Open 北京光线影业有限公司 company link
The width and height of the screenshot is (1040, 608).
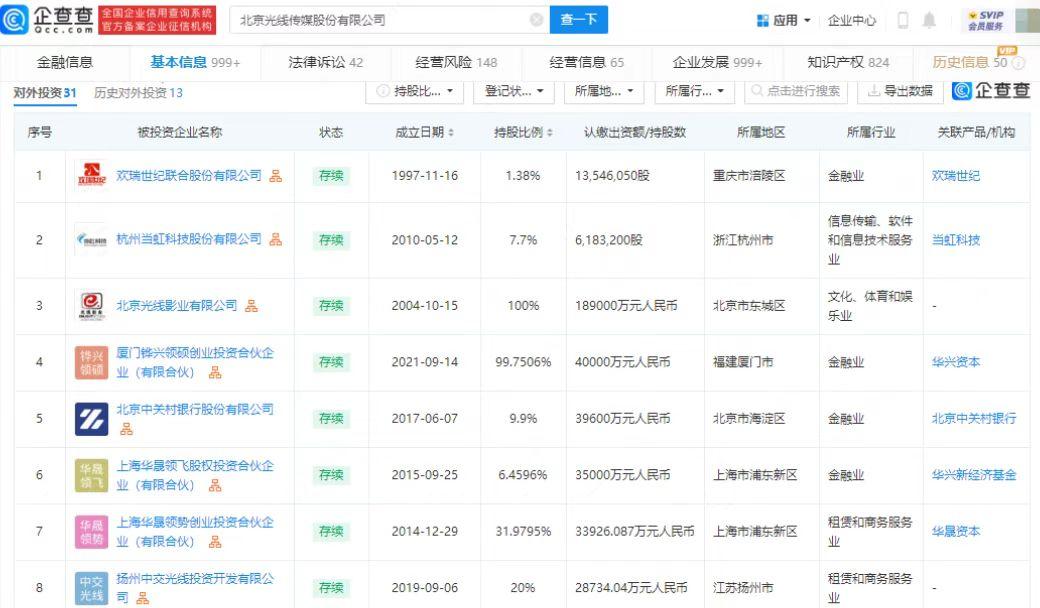pyautogui.click(x=176, y=306)
